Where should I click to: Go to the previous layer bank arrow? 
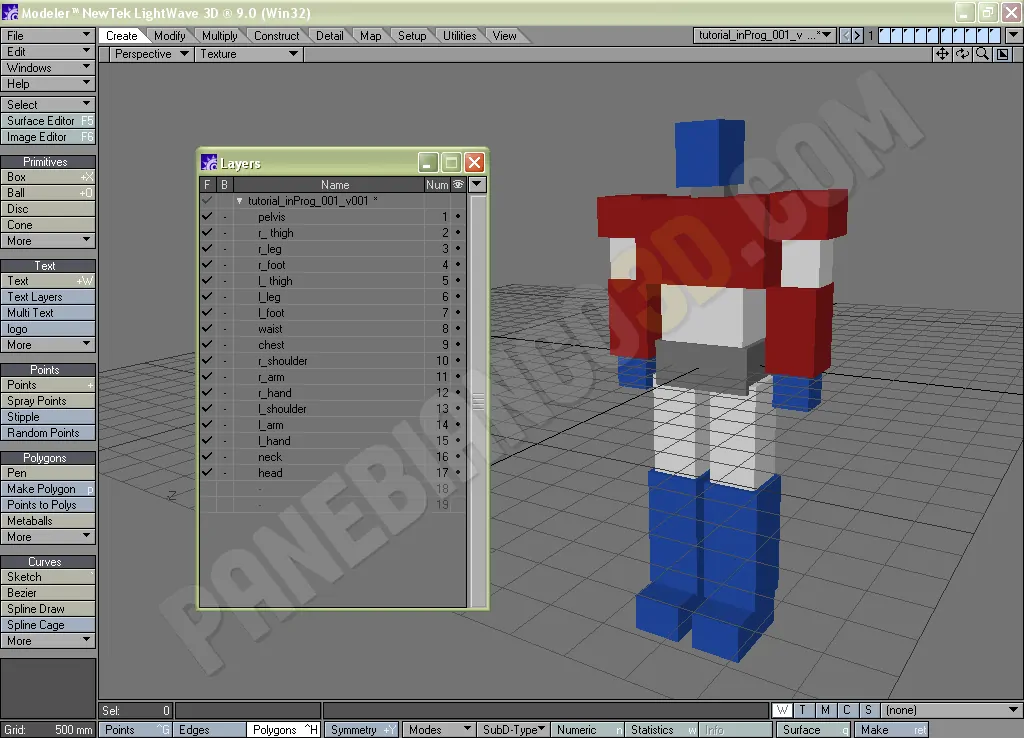click(846, 35)
